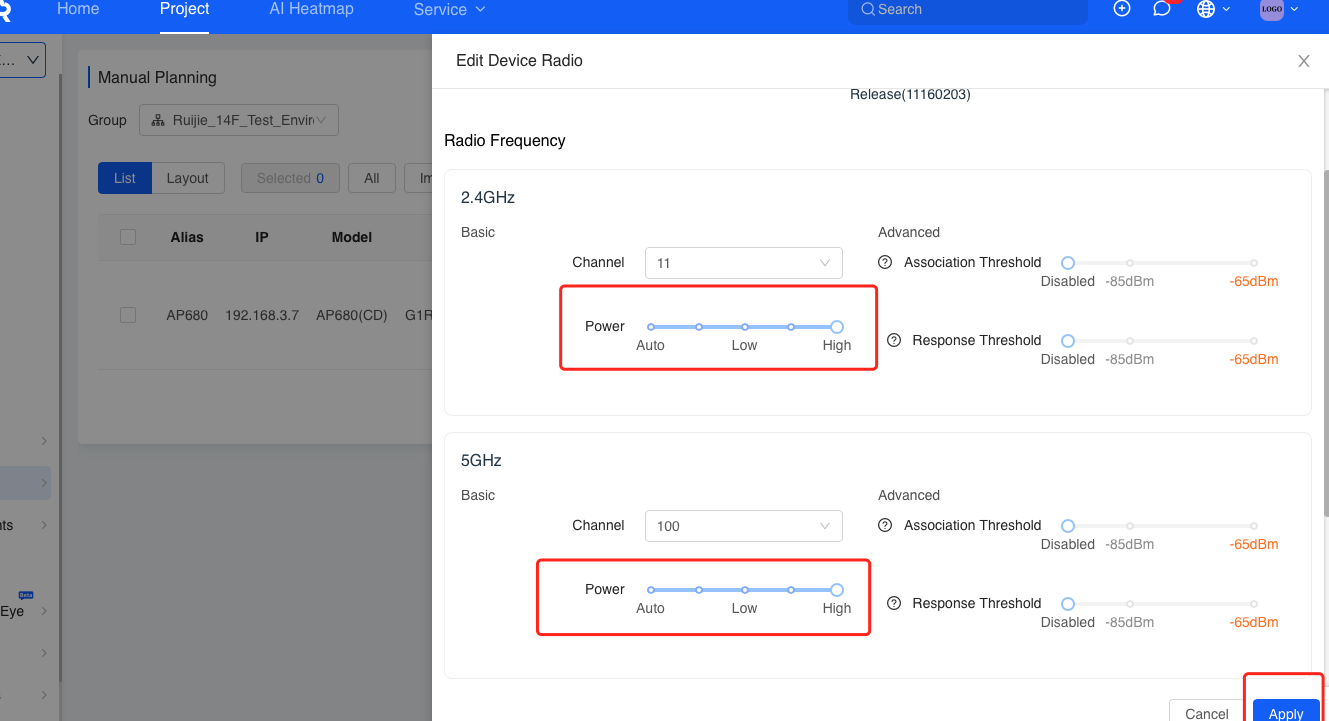Viewport: 1329px width, 721px height.
Task: Click the AP680 alias cell
Action: pyautogui.click(x=187, y=315)
